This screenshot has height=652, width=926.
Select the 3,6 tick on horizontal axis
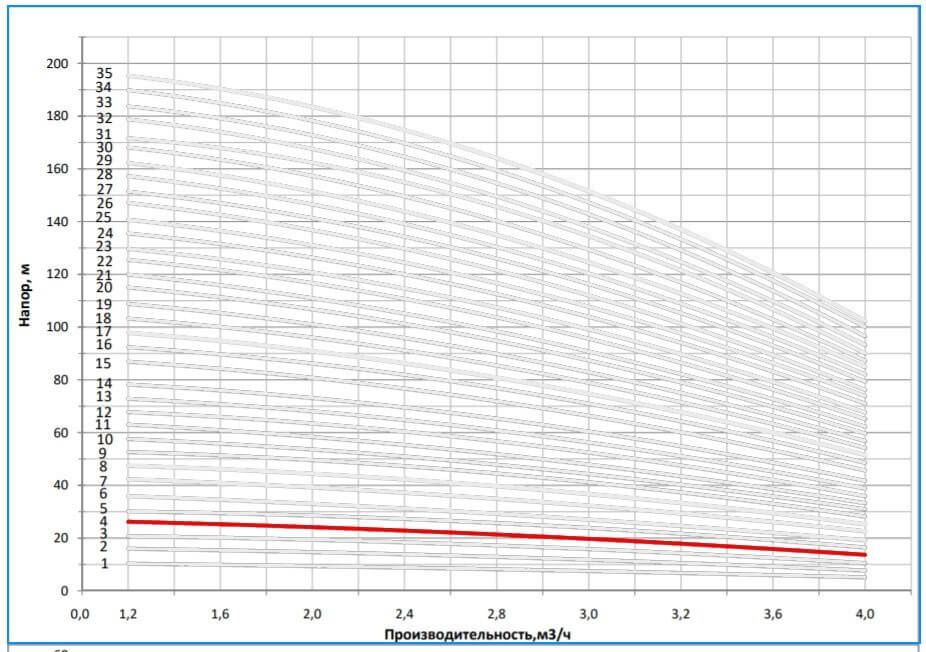pyautogui.click(x=773, y=613)
